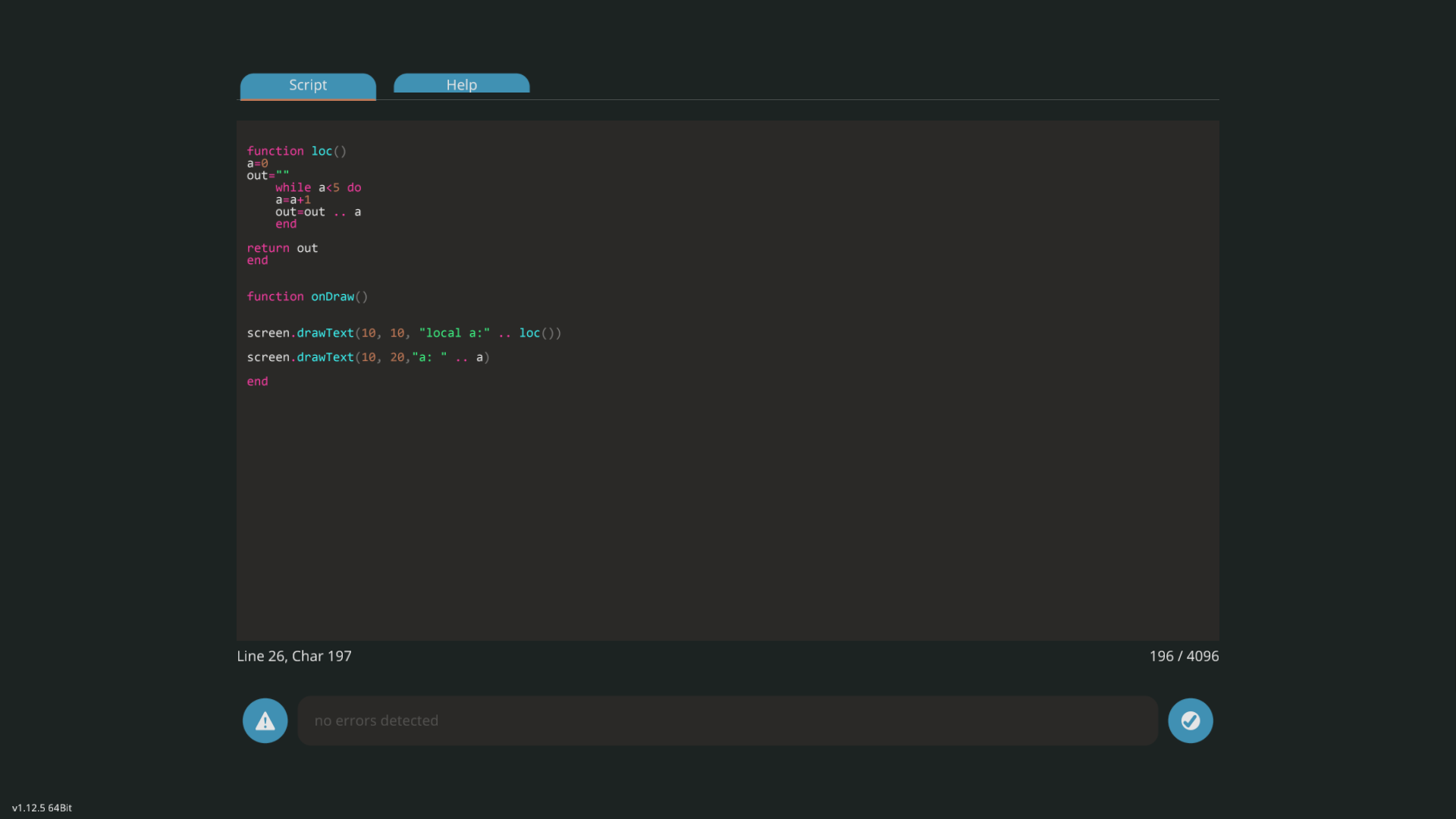This screenshot has width=1456, height=819.
Task: Confirm script with the checkmark icon
Action: point(1190,720)
